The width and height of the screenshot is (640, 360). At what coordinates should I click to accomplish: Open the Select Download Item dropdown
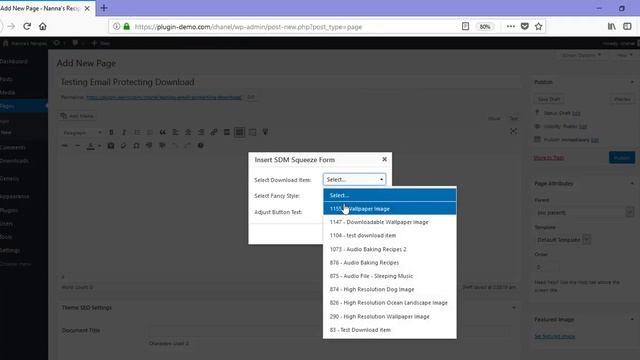tap(354, 179)
